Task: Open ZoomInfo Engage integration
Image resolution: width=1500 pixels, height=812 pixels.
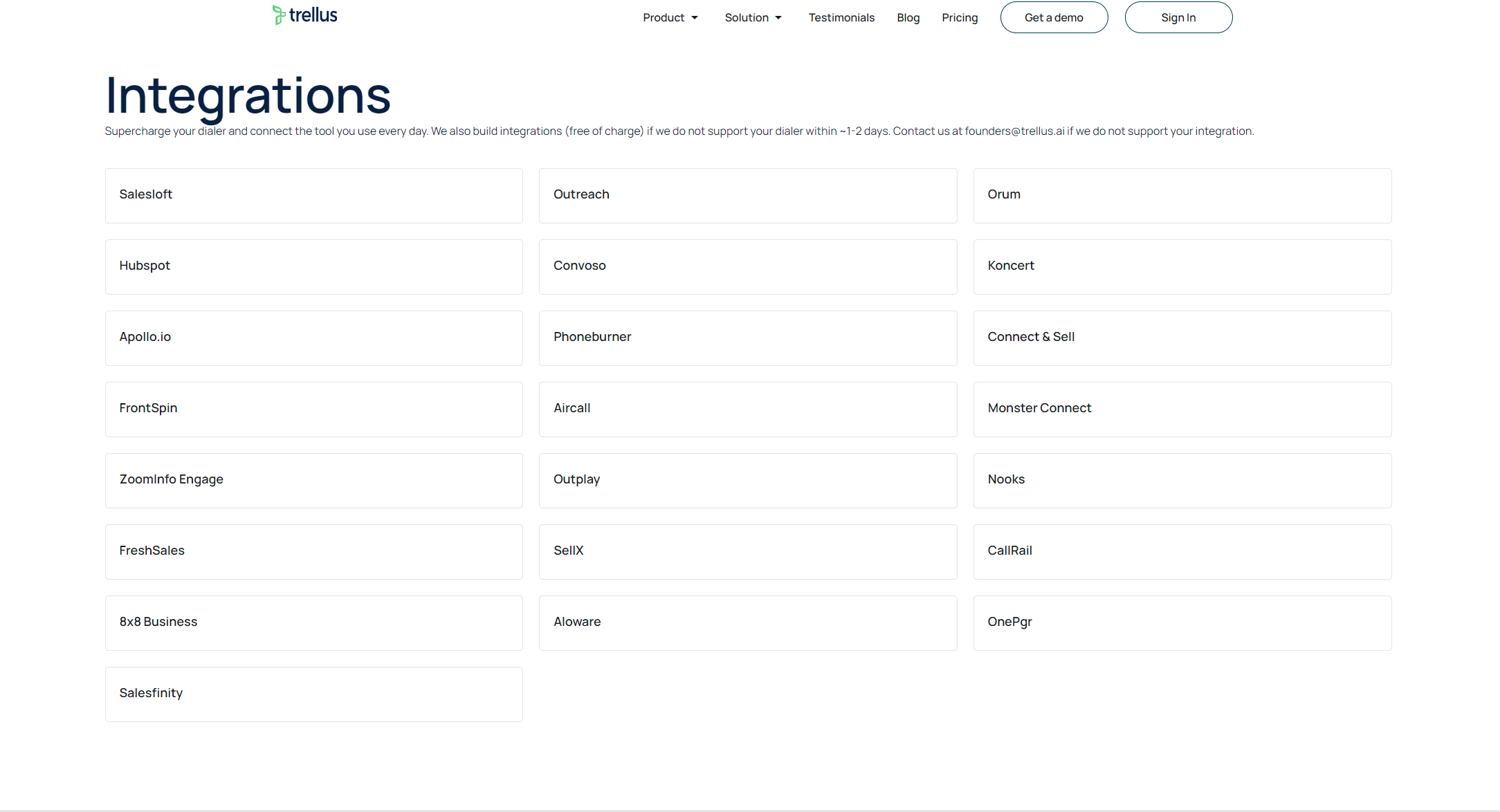Action: point(314,481)
